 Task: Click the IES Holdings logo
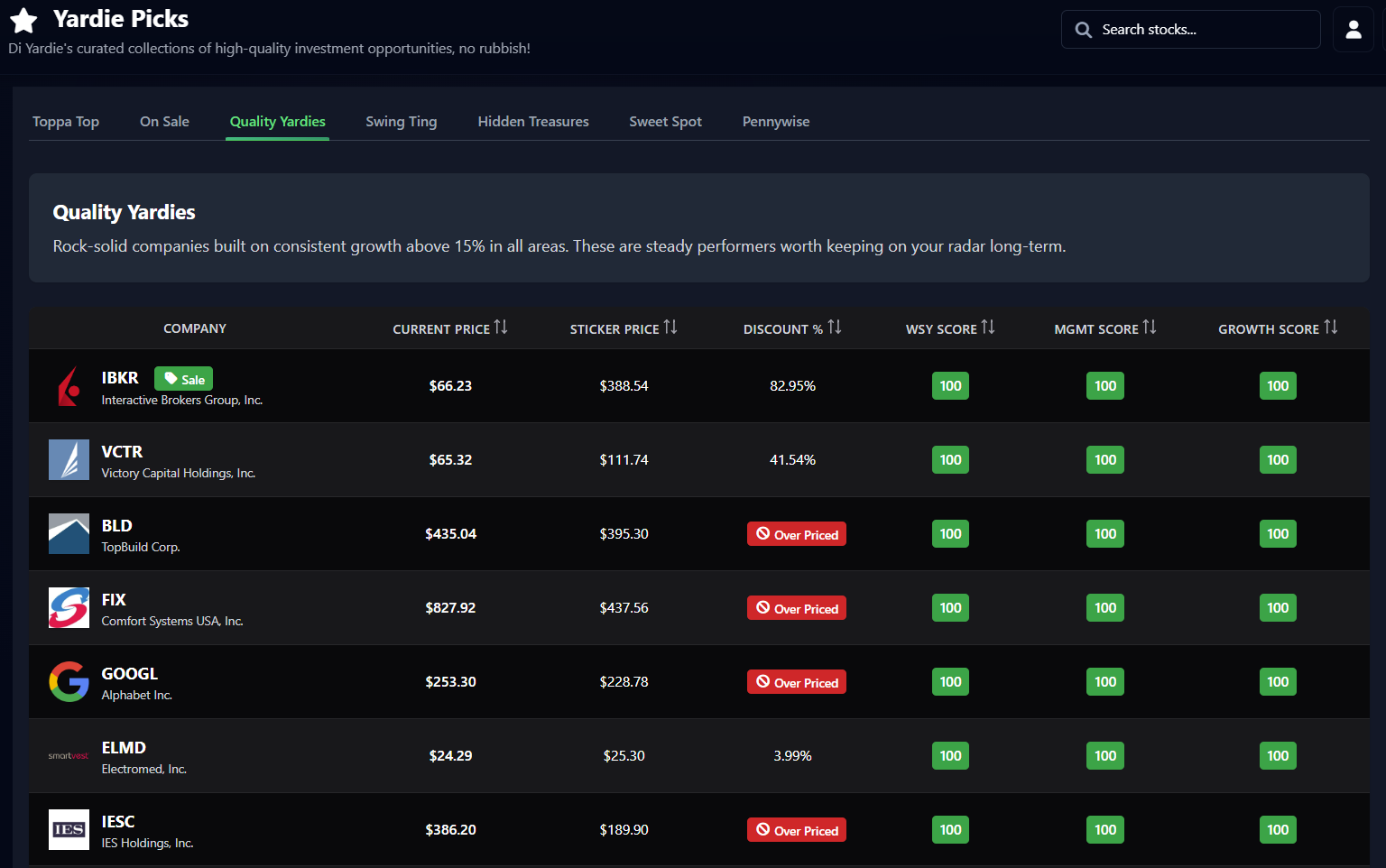(69, 830)
